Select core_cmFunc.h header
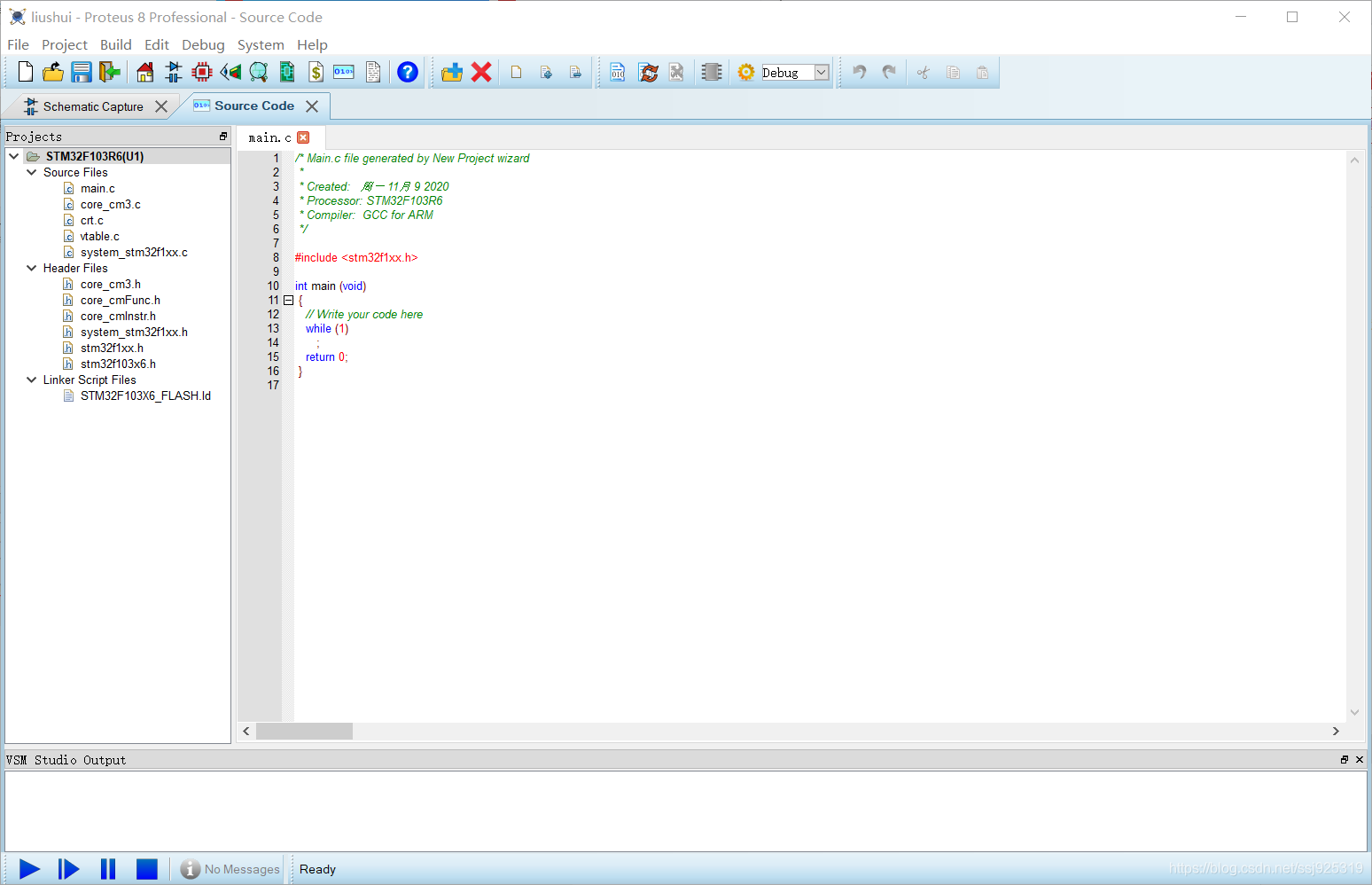 click(x=120, y=301)
